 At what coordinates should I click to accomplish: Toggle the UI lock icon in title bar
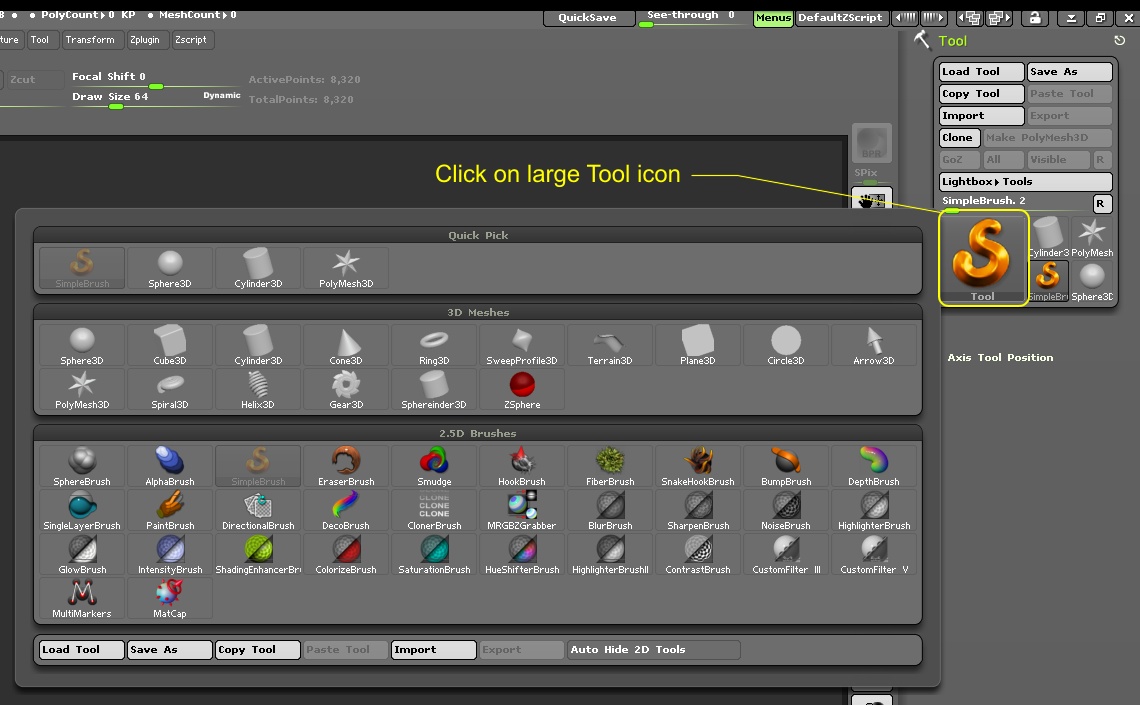1035,17
